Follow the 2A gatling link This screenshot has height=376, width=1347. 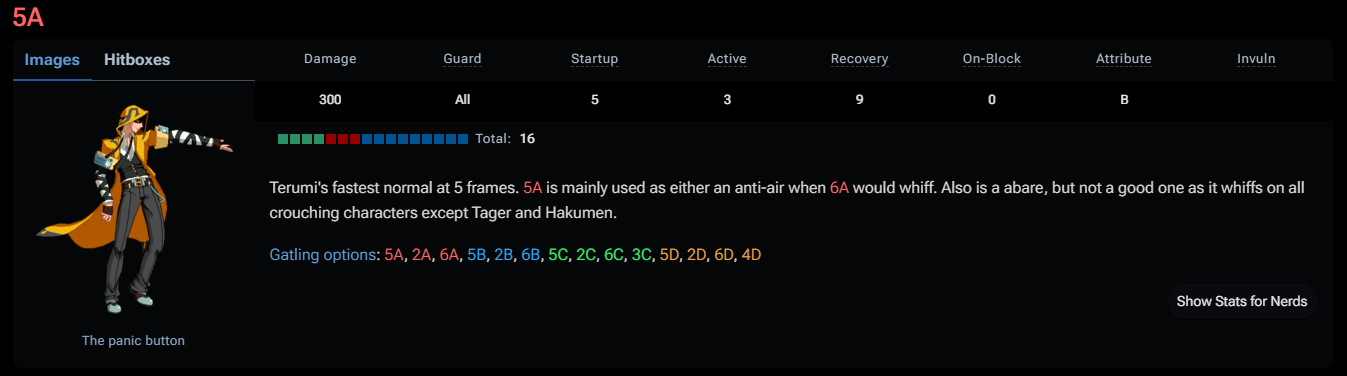coord(423,255)
